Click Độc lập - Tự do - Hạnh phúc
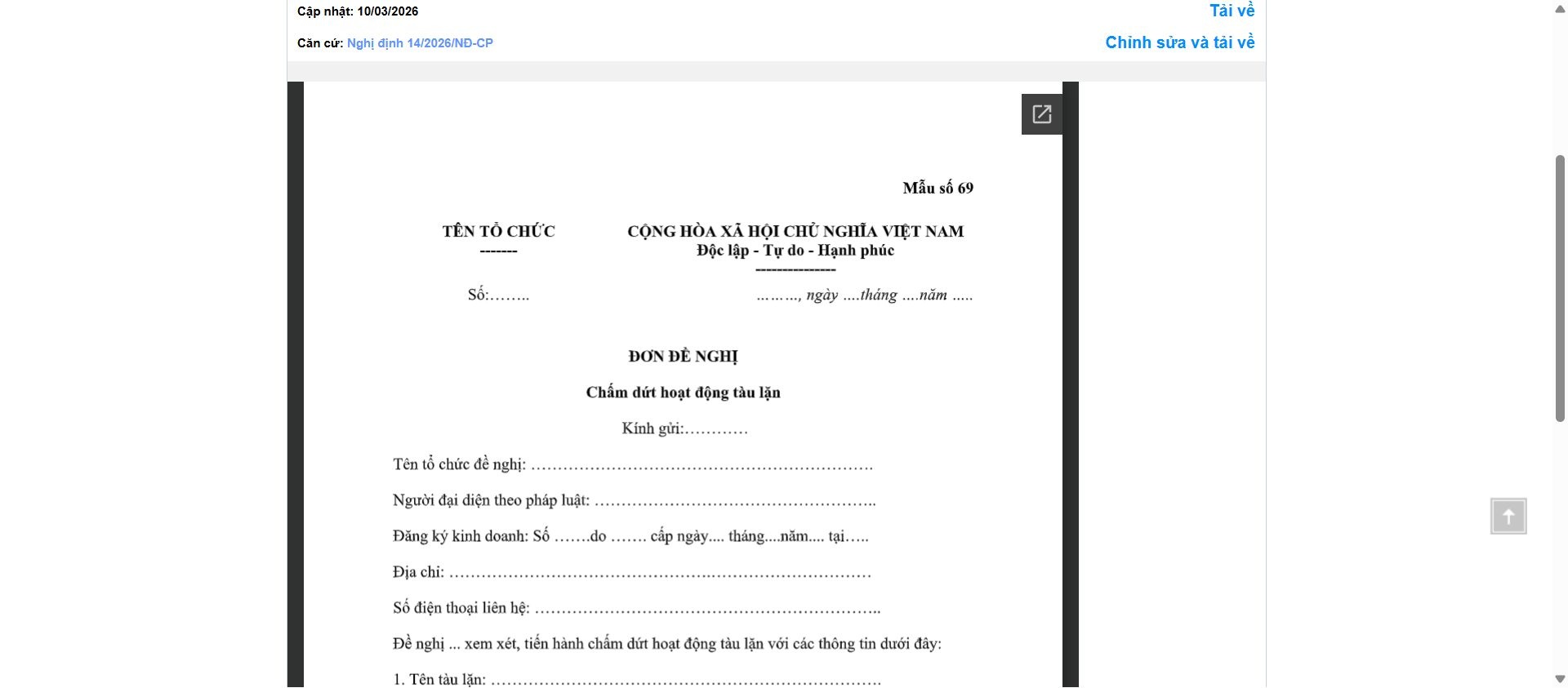The width and height of the screenshot is (1568, 688). (x=795, y=251)
